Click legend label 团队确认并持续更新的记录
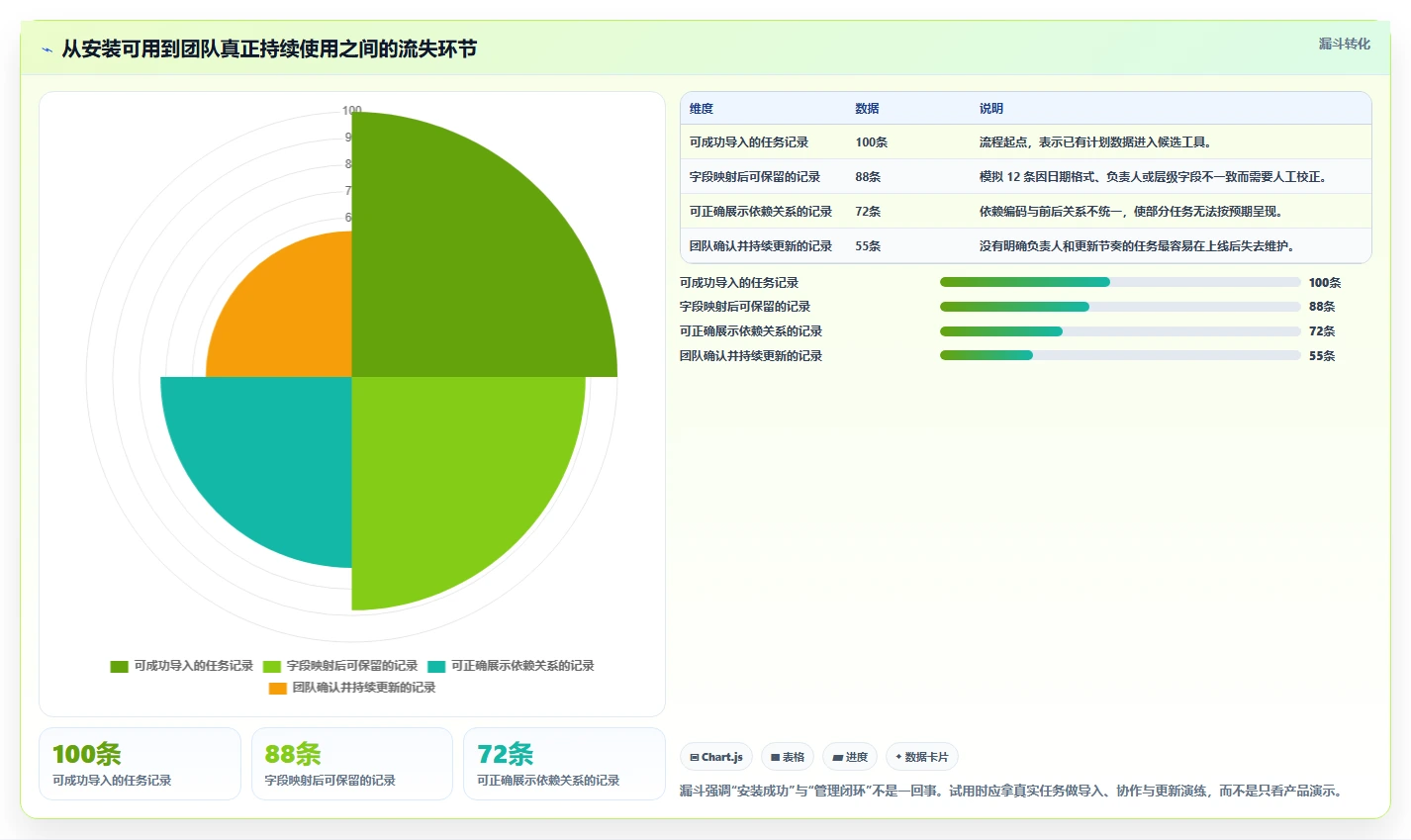 (364, 688)
